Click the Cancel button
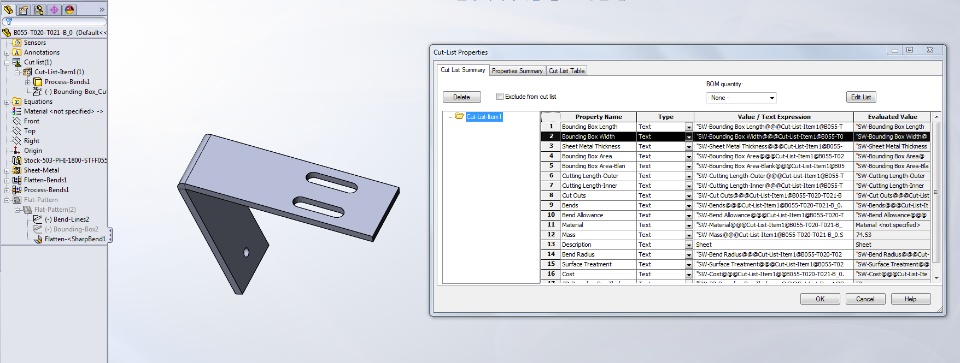The height and width of the screenshot is (363, 960). (x=865, y=299)
